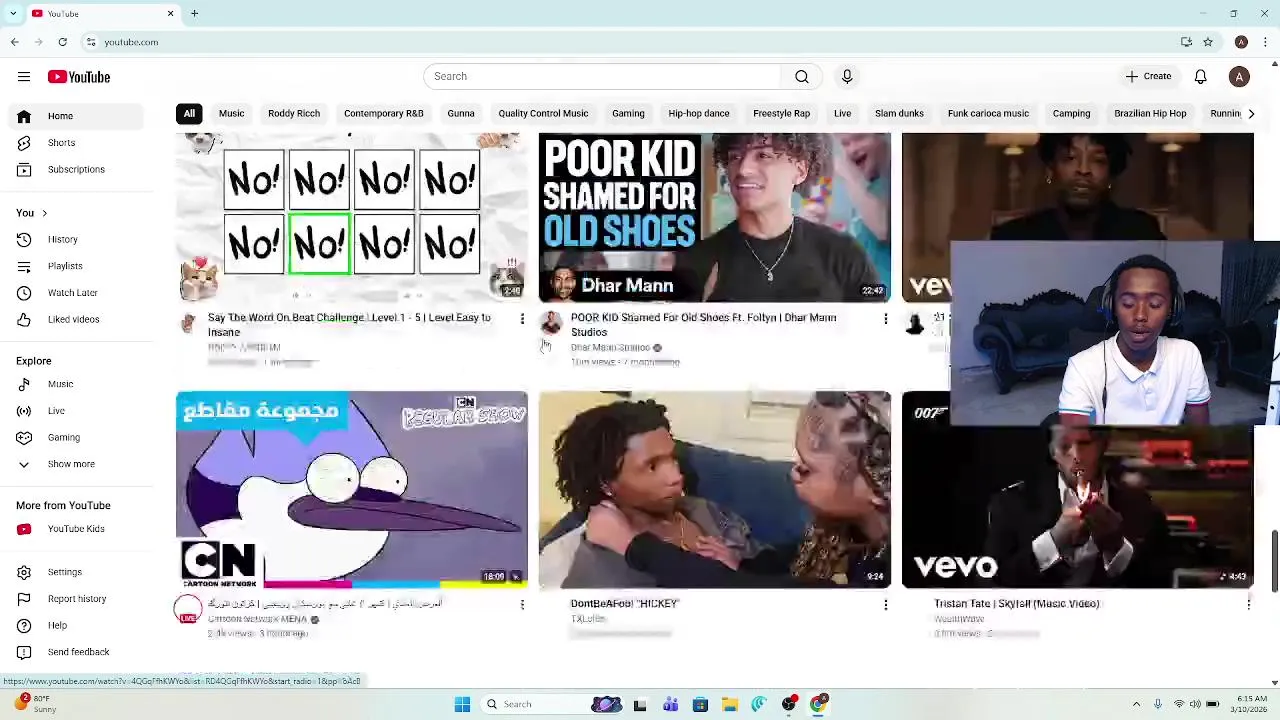Click the POOR KID Shamed video title

(x=703, y=324)
